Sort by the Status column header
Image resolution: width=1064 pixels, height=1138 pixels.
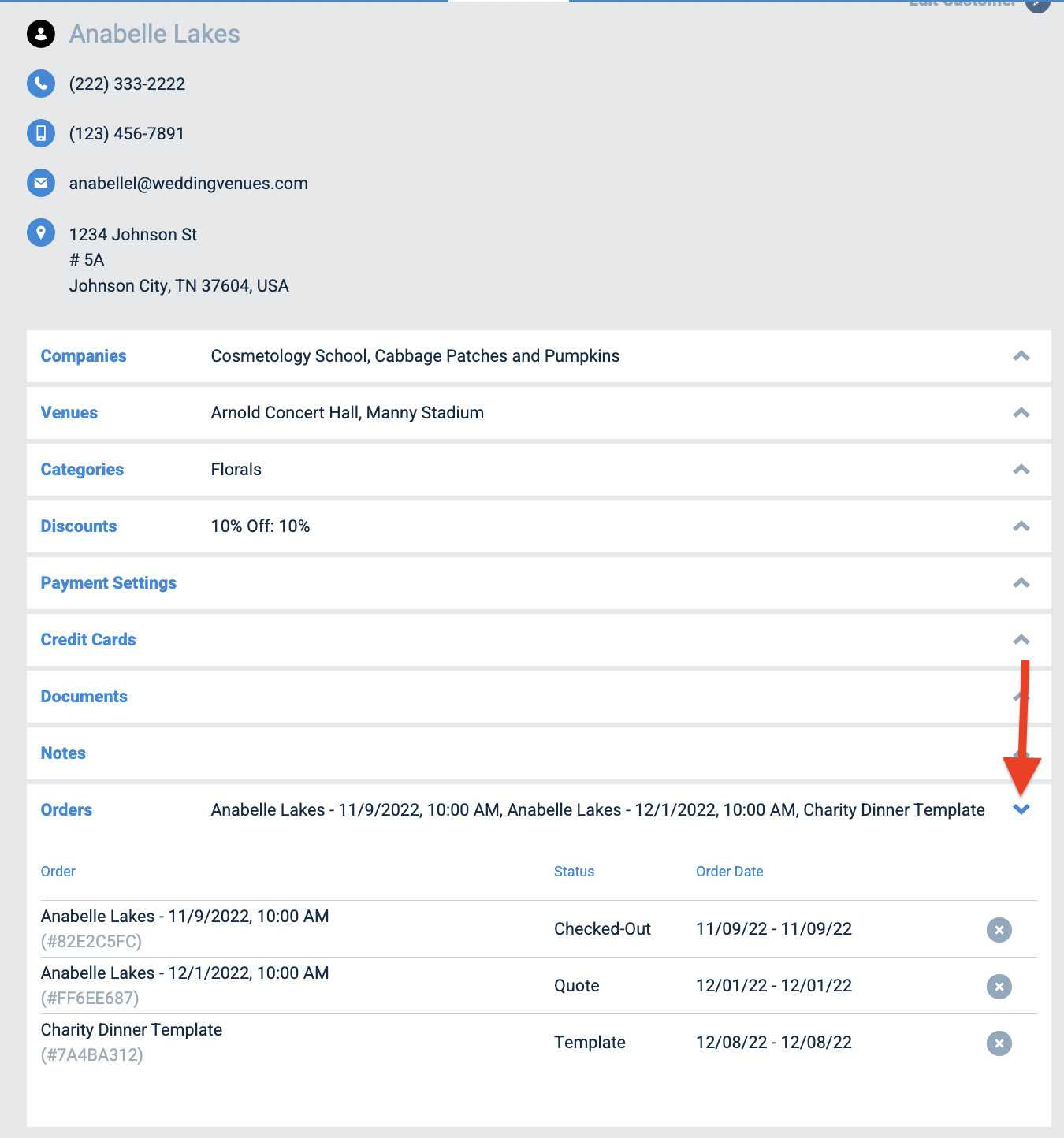[x=574, y=872]
